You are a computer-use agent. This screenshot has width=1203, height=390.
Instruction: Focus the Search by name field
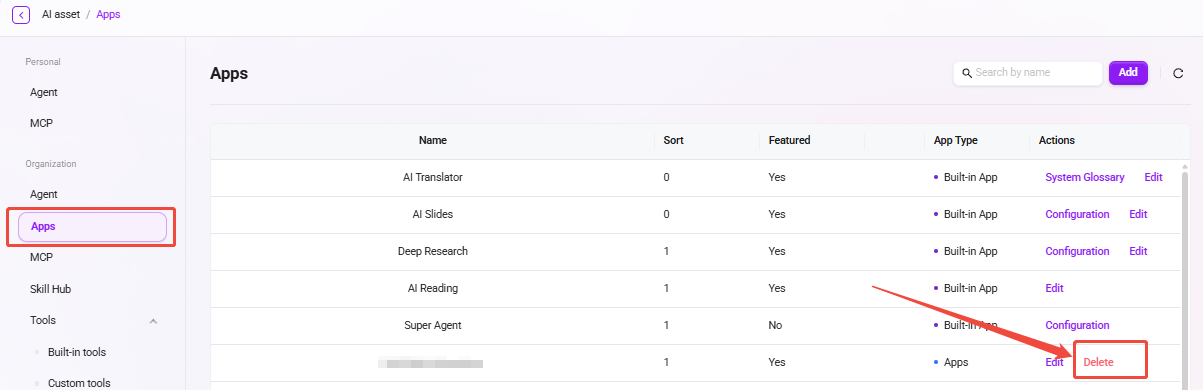click(1028, 73)
